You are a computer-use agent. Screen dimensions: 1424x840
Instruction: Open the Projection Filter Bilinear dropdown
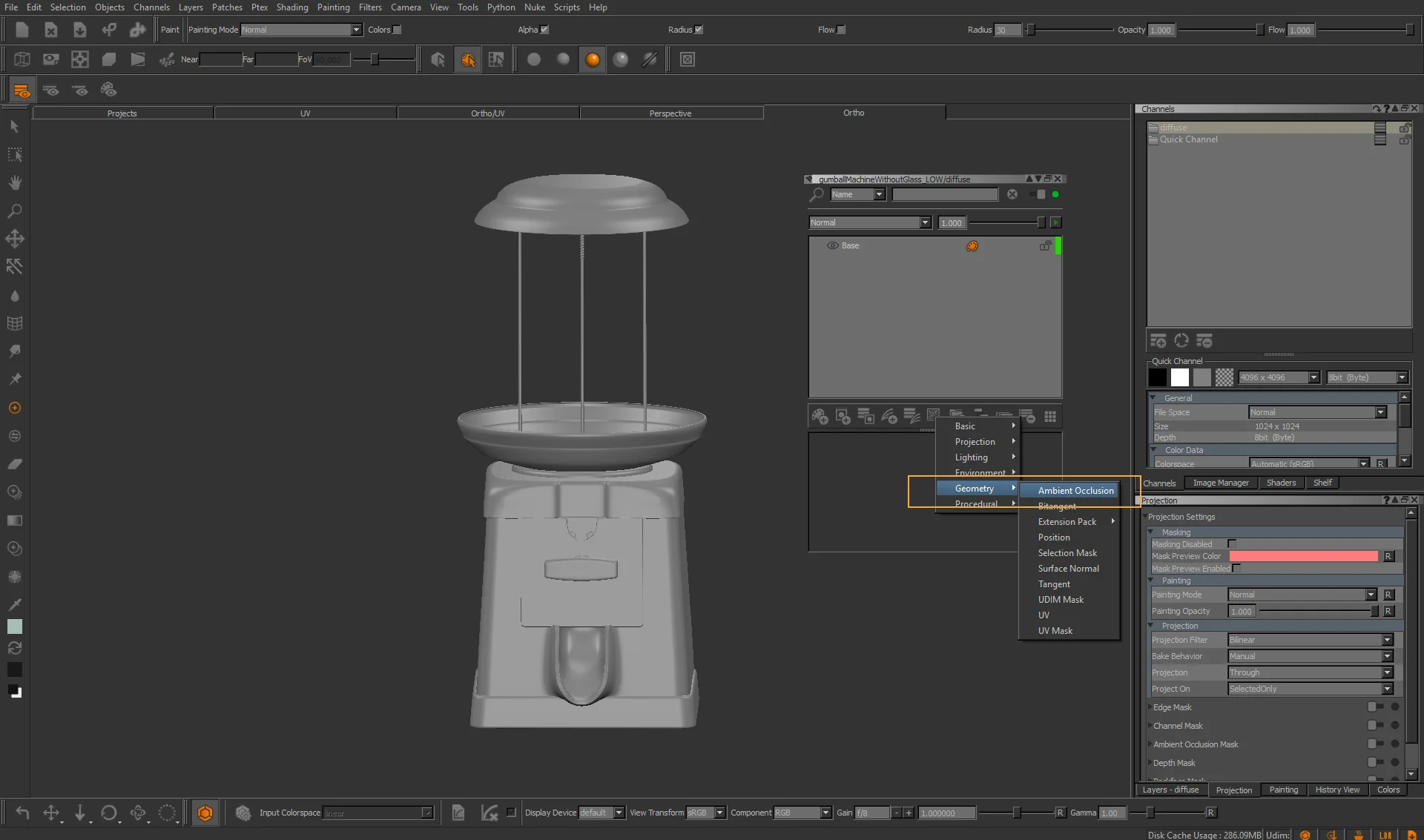point(1310,640)
